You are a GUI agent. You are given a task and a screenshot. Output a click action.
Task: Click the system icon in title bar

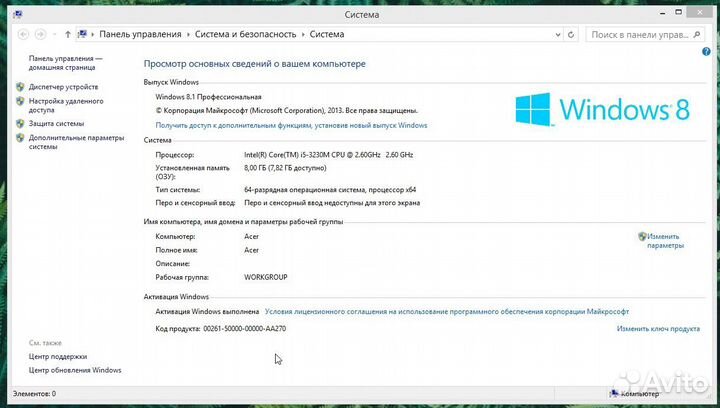17,14
